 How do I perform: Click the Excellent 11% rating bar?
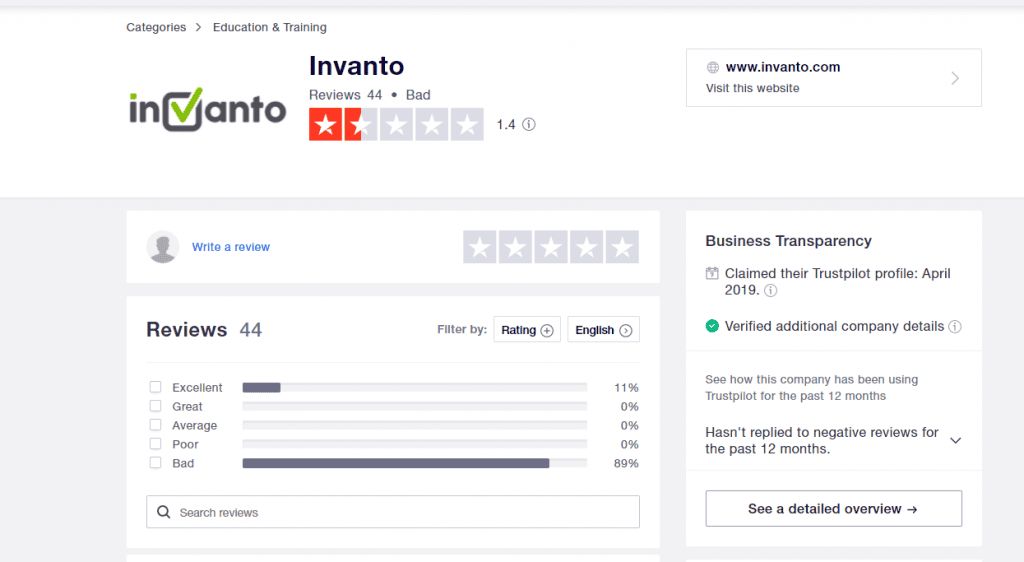(x=415, y=388)
